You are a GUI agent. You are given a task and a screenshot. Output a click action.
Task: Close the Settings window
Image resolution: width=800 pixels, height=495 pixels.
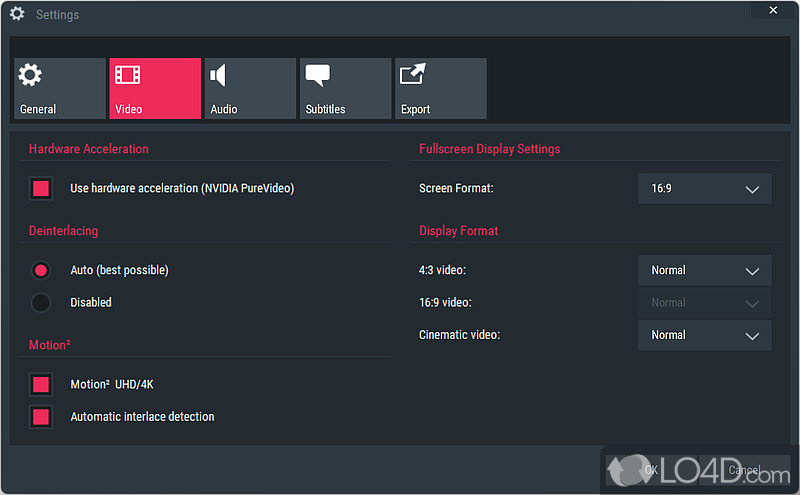(773, 10)
